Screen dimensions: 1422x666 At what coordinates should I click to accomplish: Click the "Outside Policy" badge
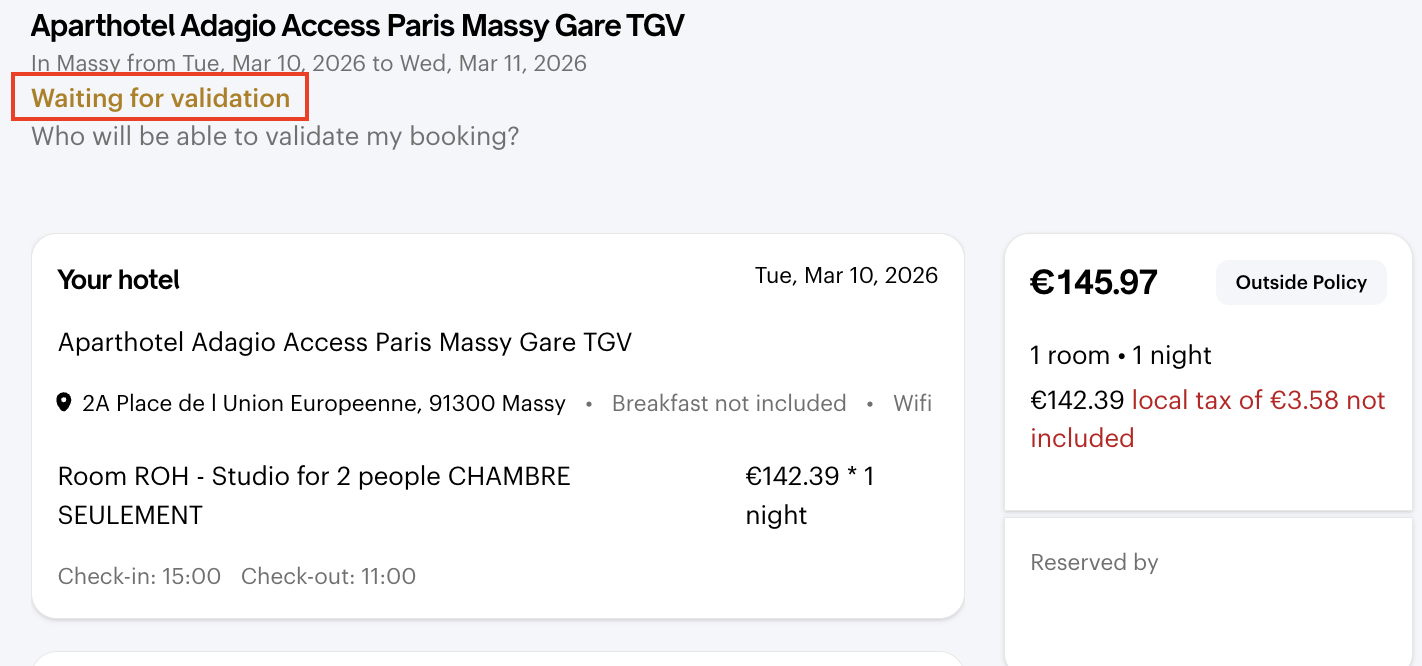click(1300, 283)
